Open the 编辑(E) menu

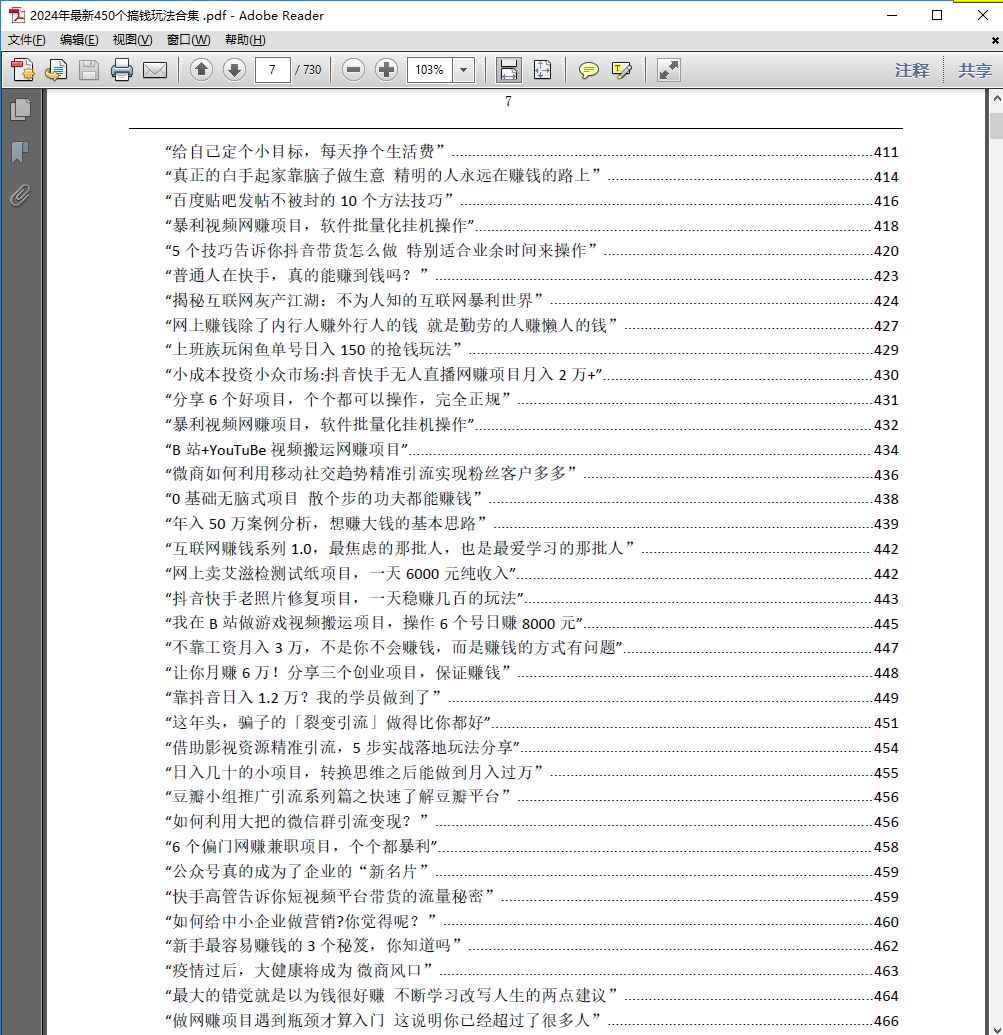[79, 40]
